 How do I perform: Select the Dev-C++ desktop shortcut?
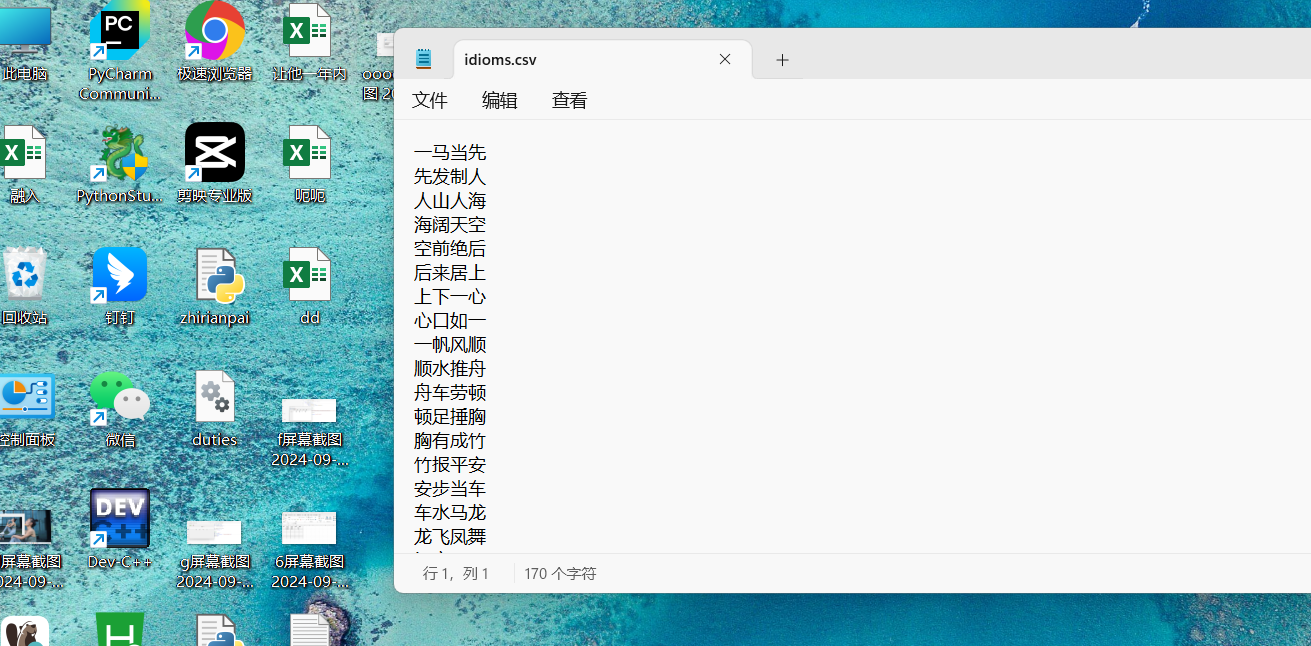(119, 530)
